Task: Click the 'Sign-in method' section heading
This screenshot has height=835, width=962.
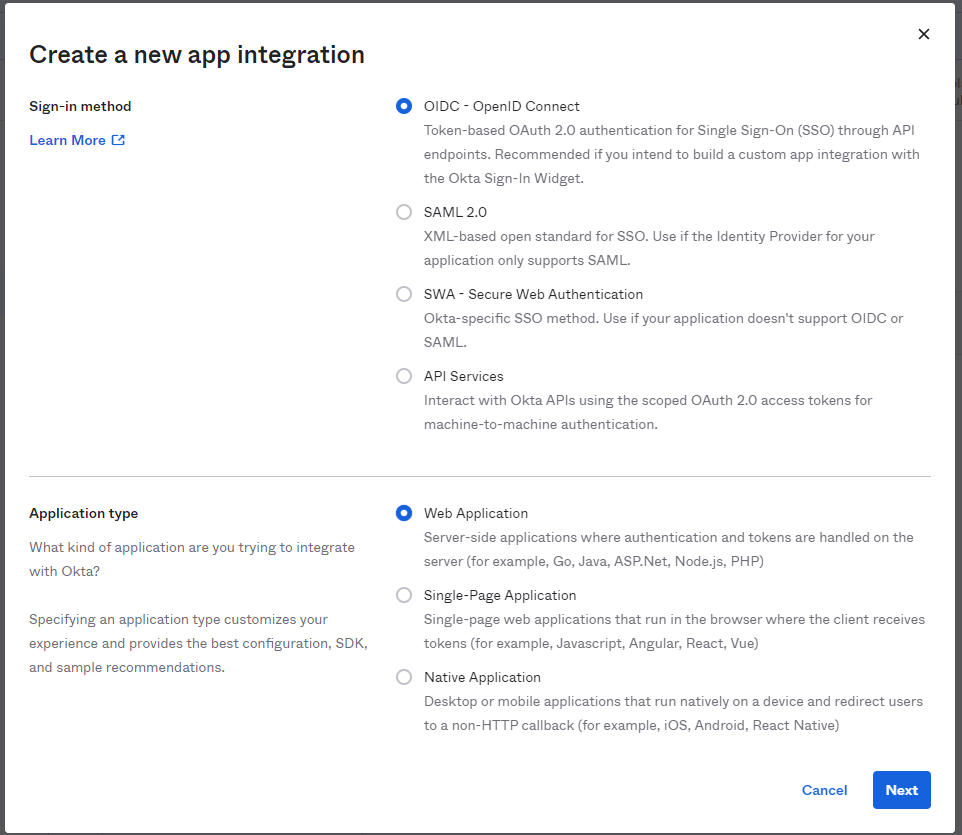Action: click(x=80, y=106)
